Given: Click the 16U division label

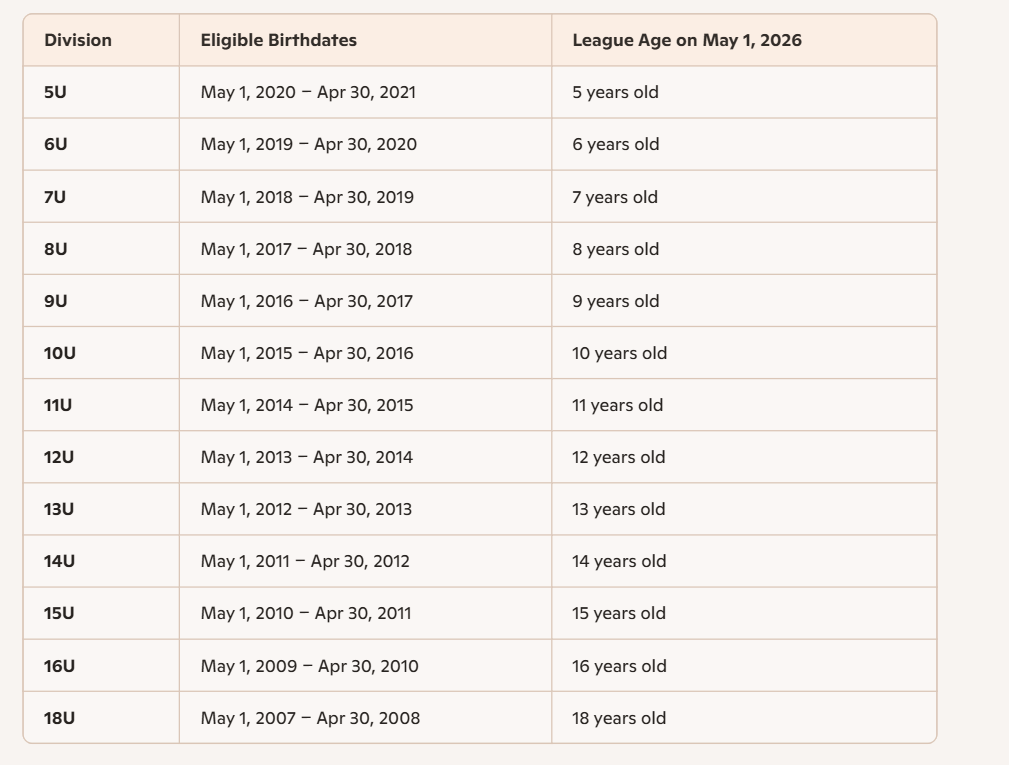Looking at the screenshot, I should pyautogui.click(x=60, y=666).
